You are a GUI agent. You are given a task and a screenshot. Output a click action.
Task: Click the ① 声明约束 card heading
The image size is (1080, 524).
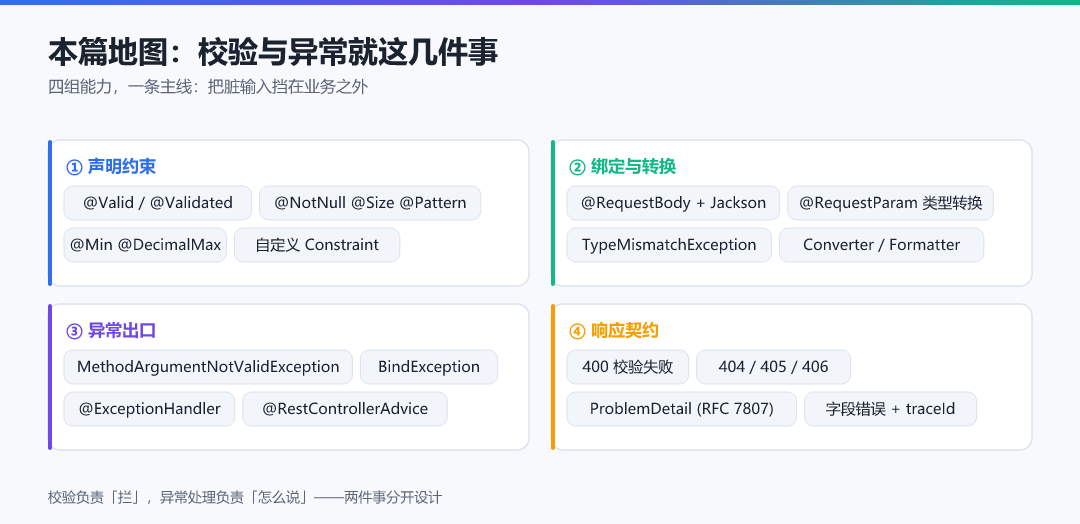click(x=111, y=167)
